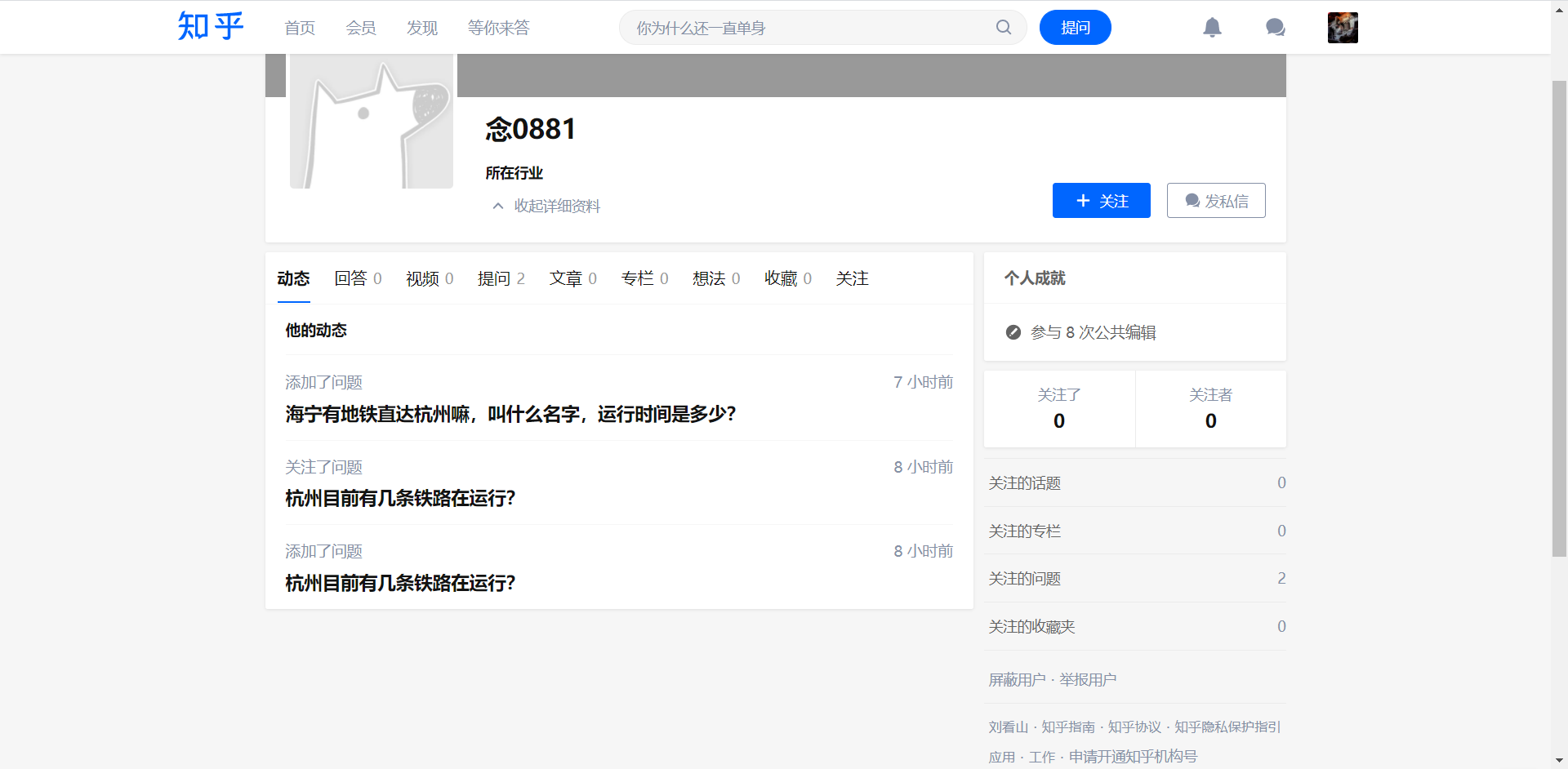The width and height of the screenshot is (1568, 769).
Task: Open the 知乎隐私保护指引 footer link
Action: (x=1227, y=727)
